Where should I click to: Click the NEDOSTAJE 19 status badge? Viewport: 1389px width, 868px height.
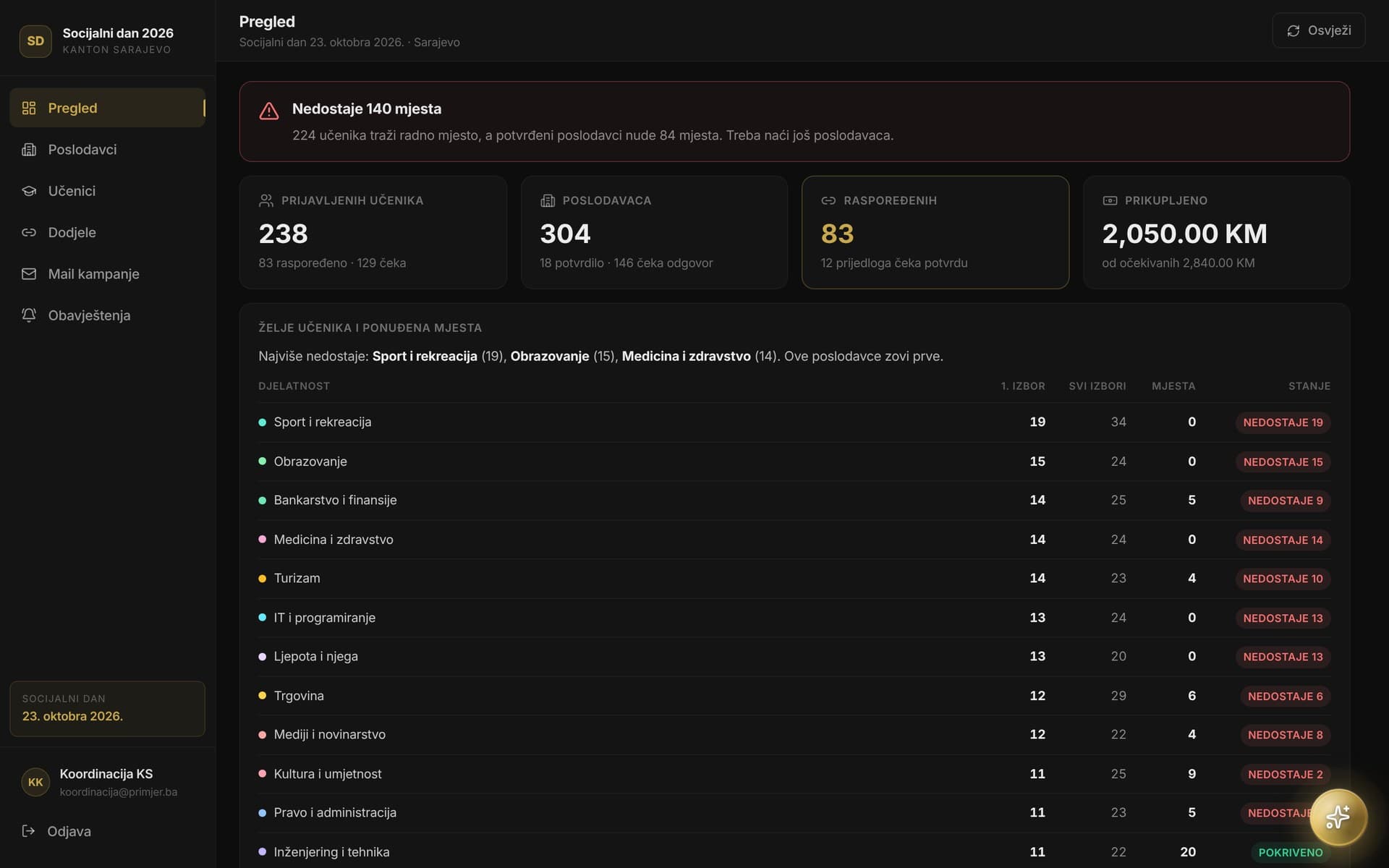pos(1283,422)
